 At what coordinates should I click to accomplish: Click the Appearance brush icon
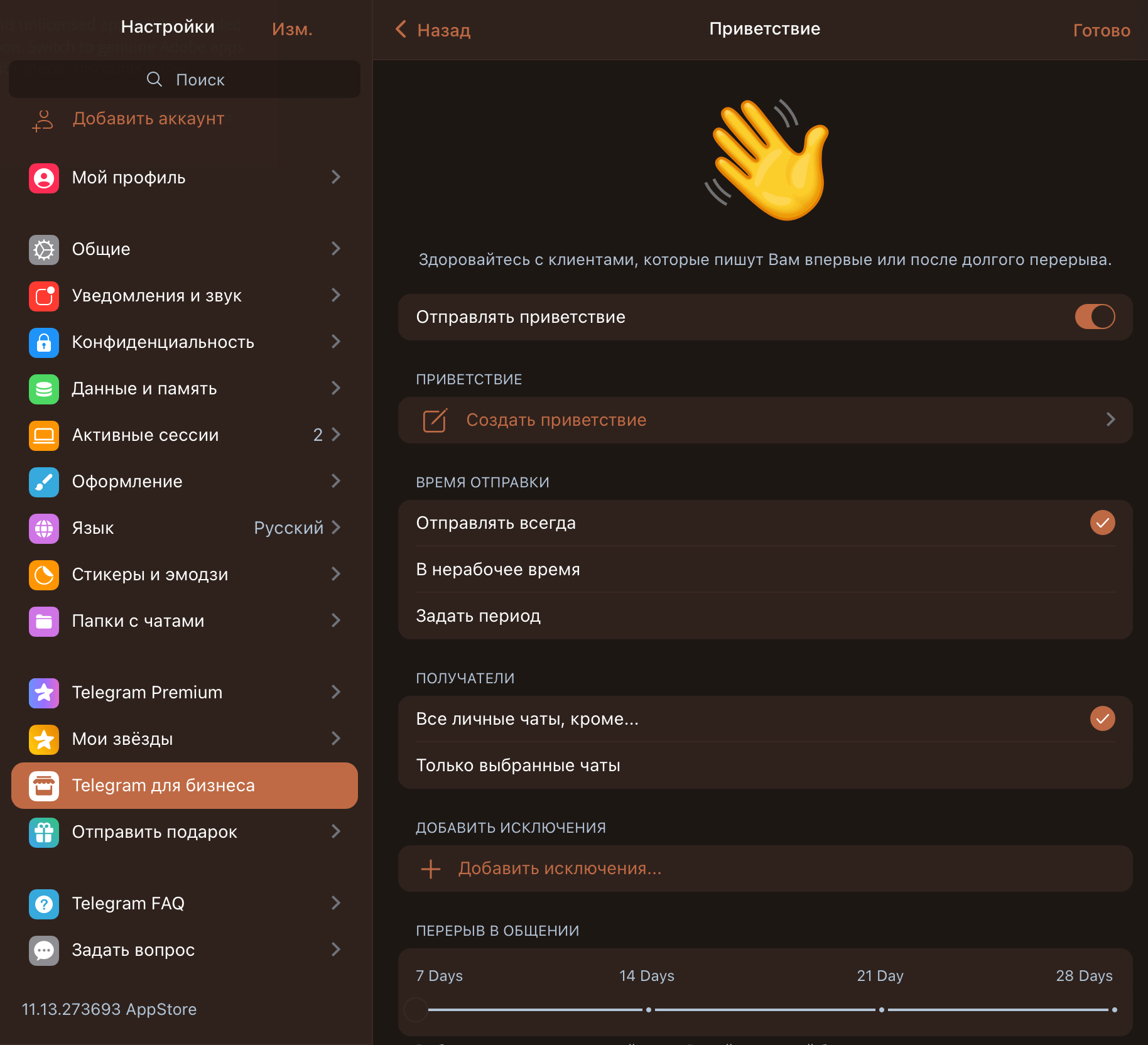pyautogui.click(x=44, y=482)
